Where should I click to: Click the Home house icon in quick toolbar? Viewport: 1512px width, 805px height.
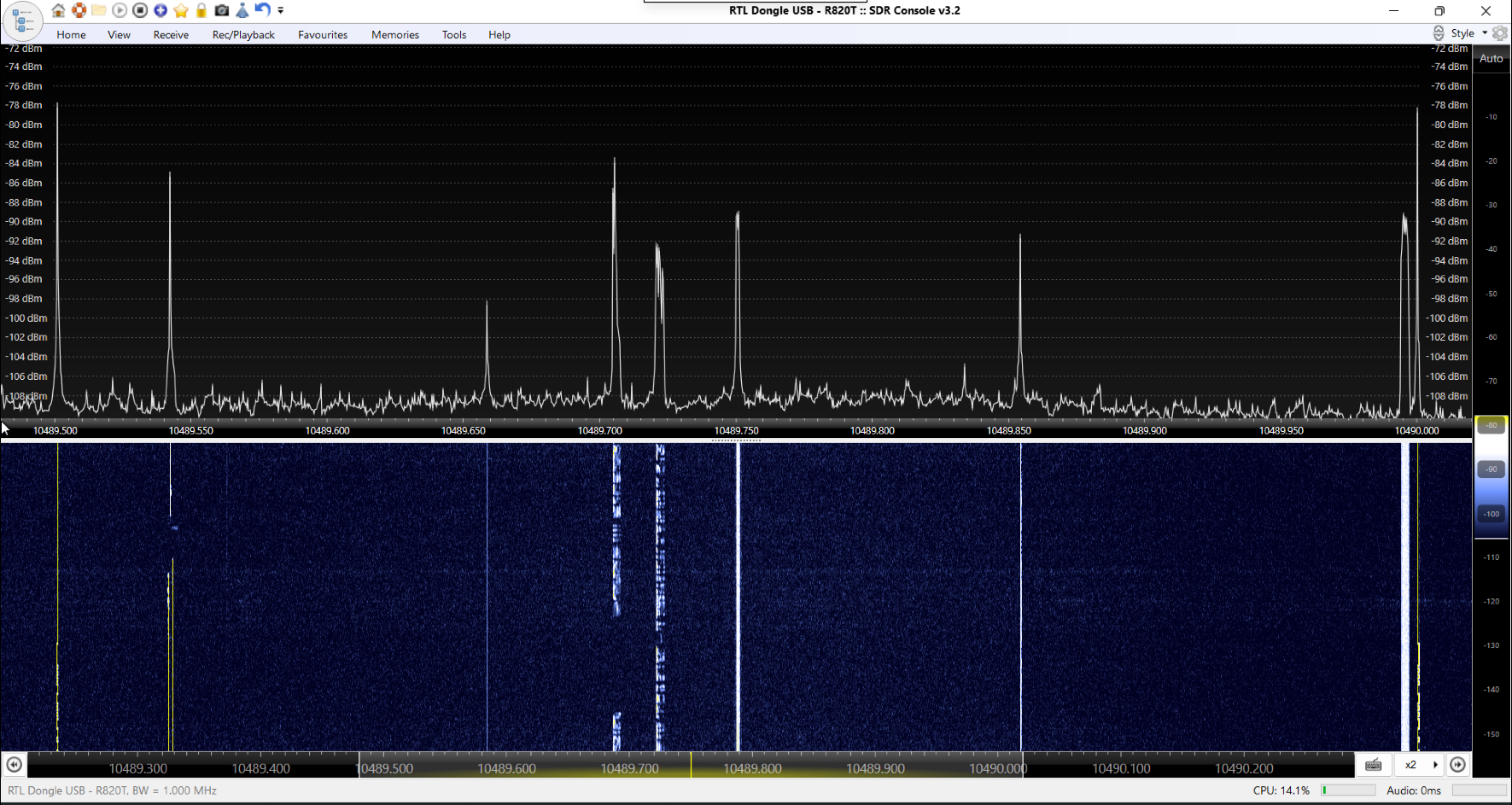[58, 10]
